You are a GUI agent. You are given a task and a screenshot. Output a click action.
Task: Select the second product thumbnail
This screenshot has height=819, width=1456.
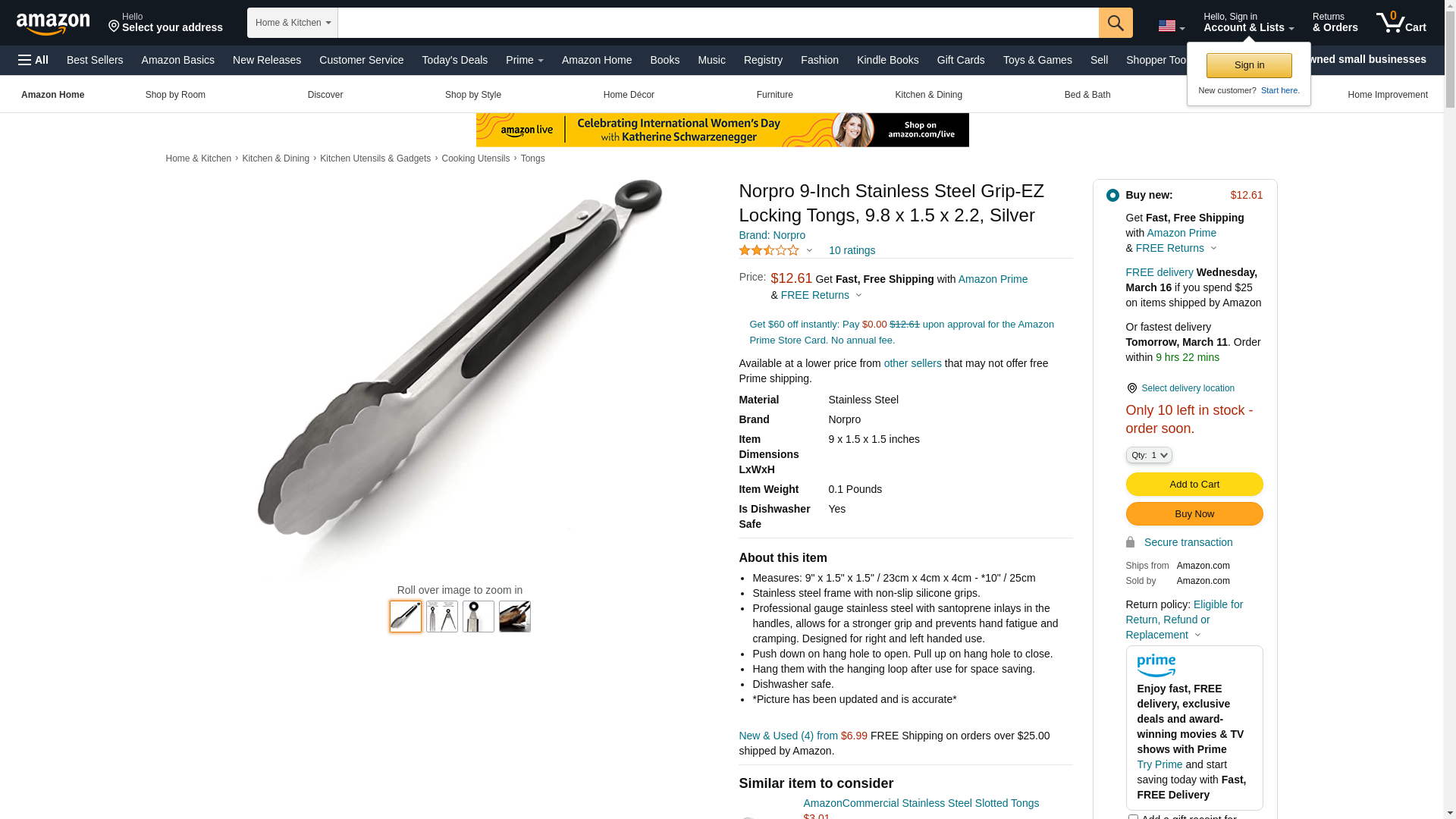coord(442,617)
